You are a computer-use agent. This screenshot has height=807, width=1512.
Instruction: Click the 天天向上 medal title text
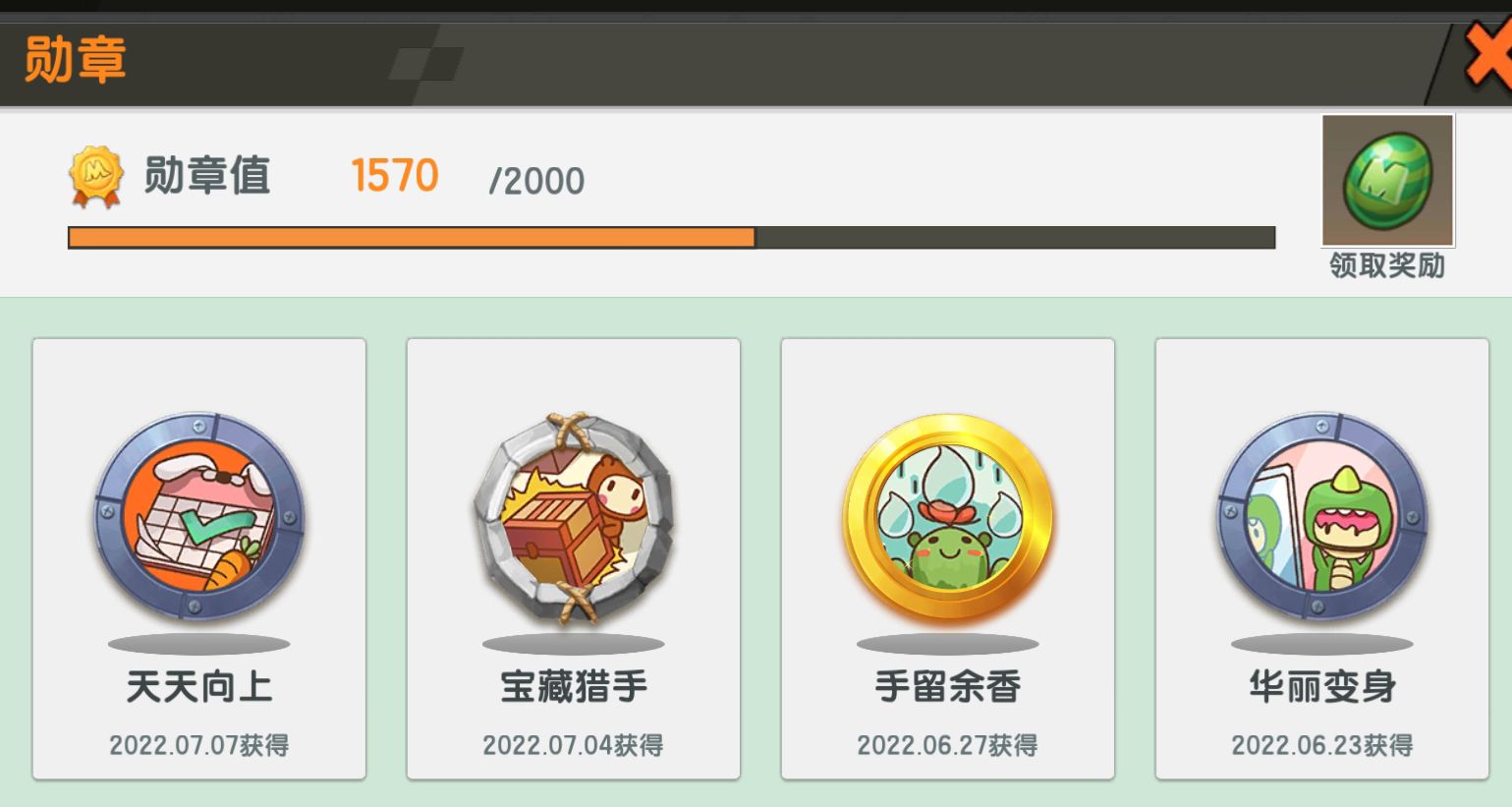199,686
